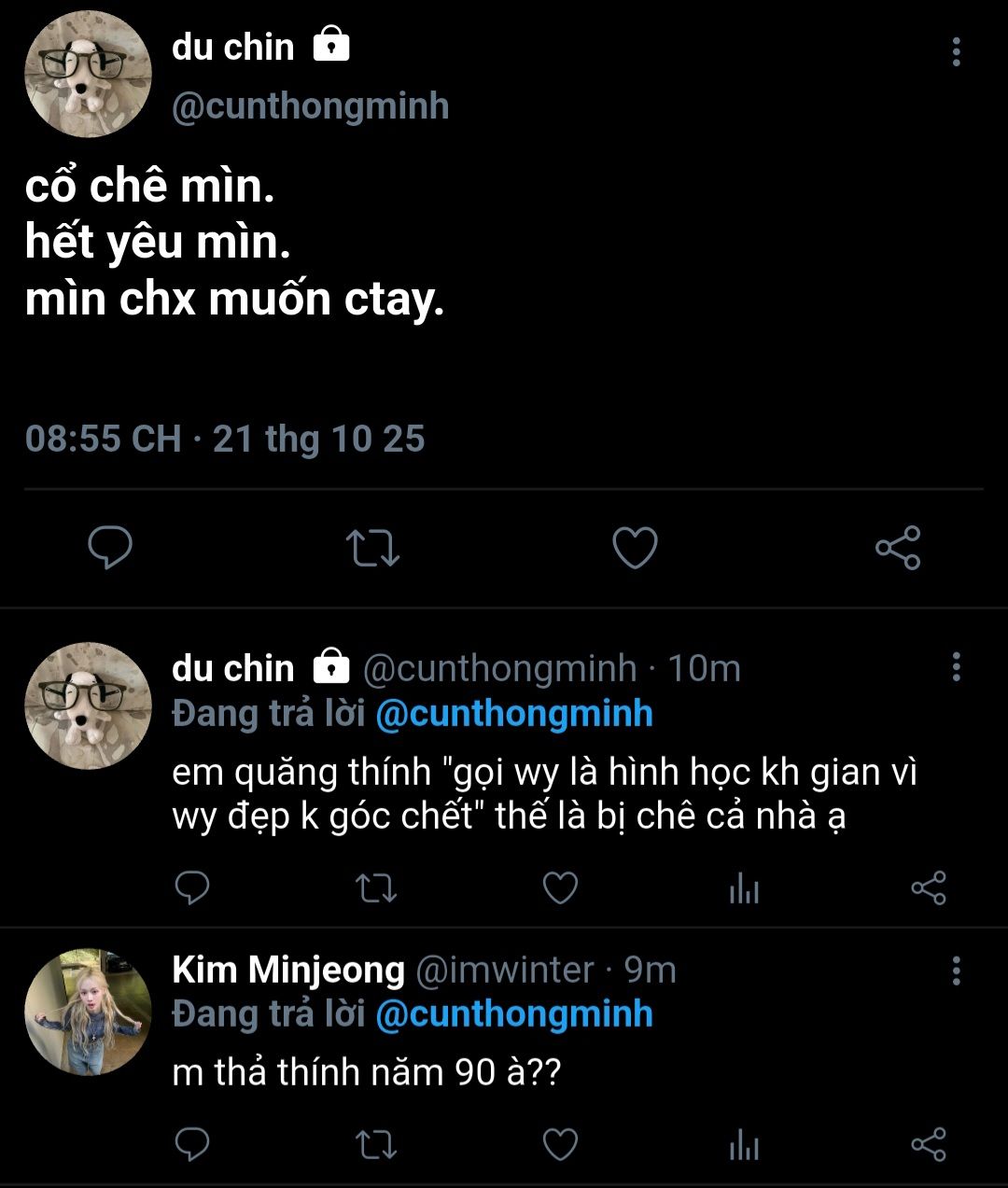Retweet du chin's 10m reply

pyautogui.click(x=377, y=888)
